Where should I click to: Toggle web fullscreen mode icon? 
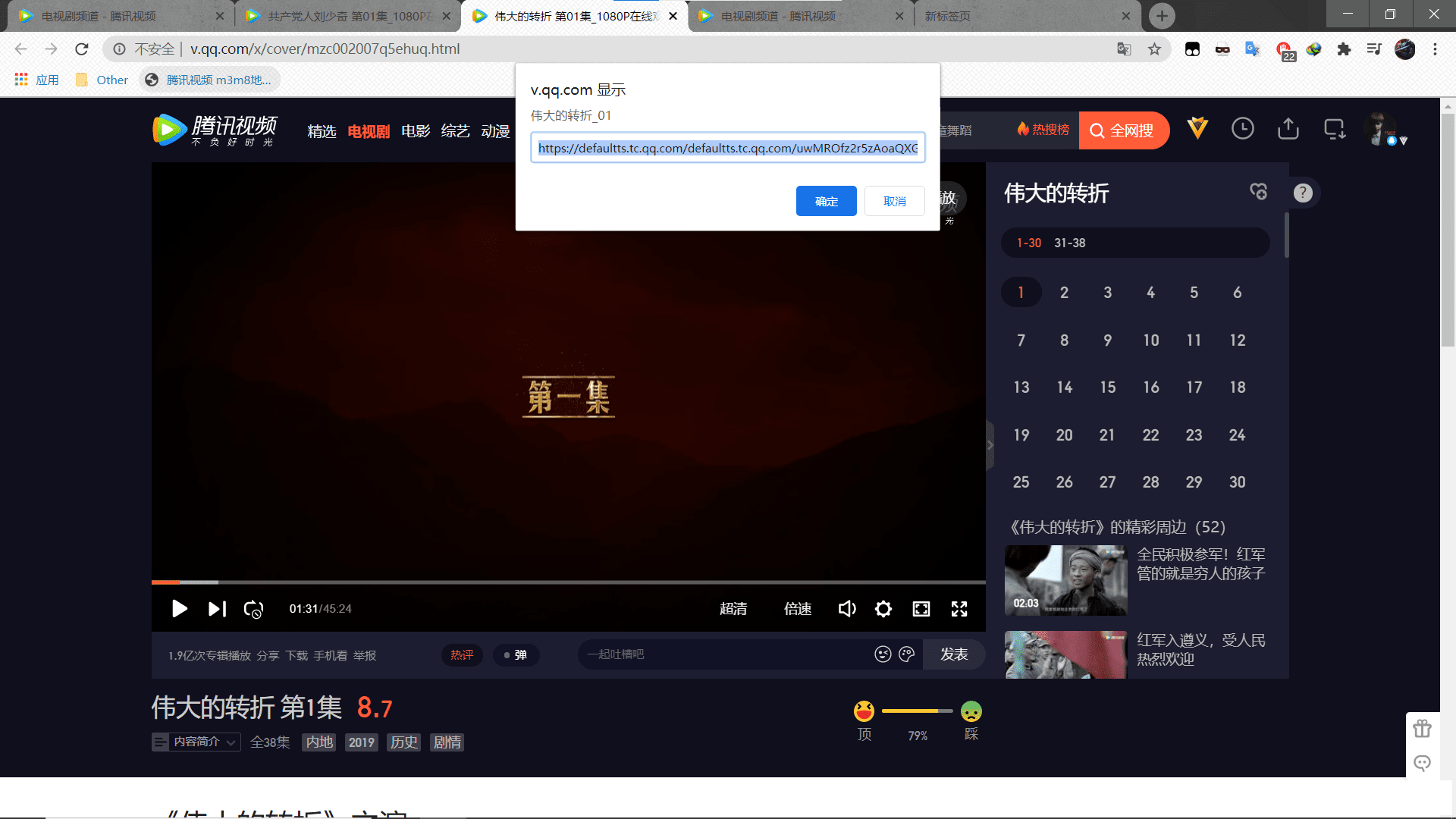[921, 609]
